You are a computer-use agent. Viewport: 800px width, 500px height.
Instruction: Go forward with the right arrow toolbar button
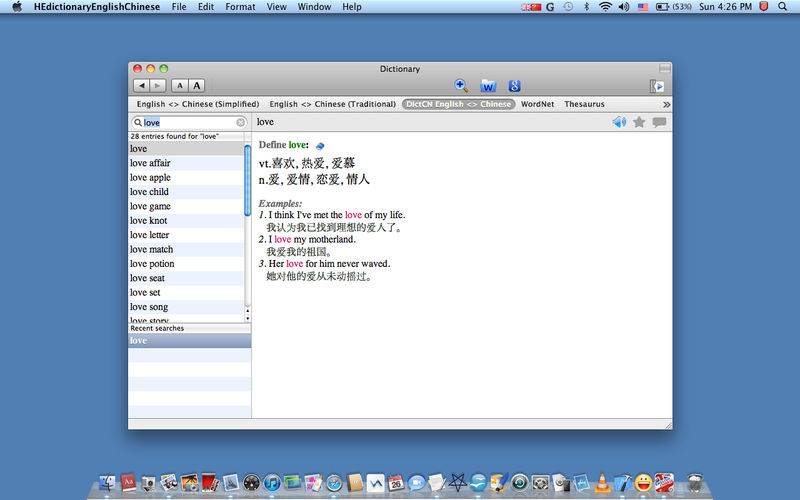point(158,86)
